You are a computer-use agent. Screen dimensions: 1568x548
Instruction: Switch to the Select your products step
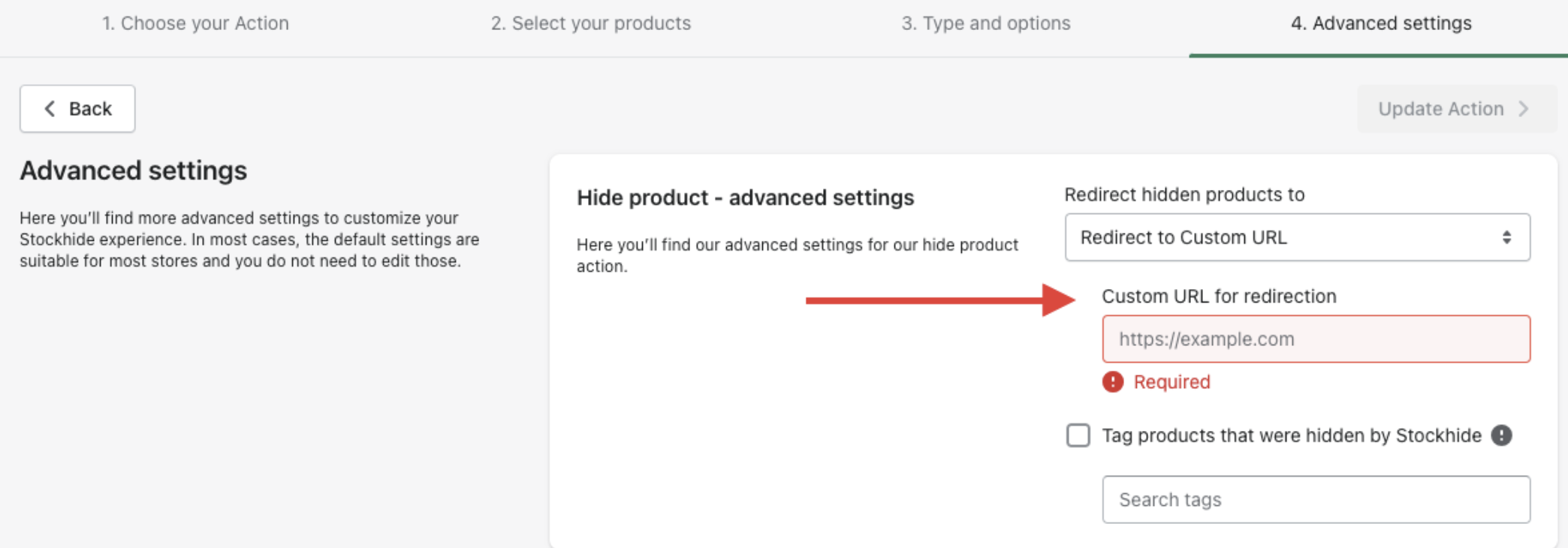pos(591,23)
